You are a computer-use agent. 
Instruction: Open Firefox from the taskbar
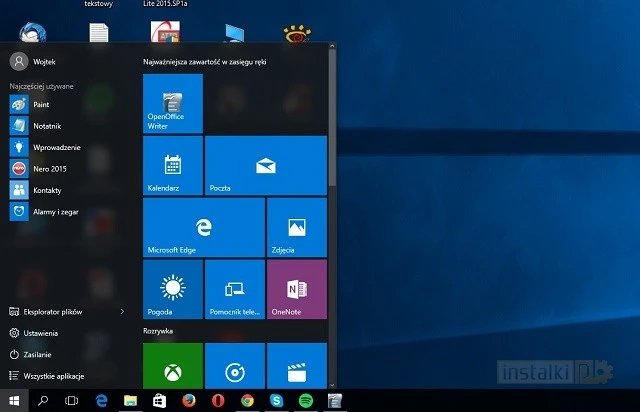pyautogui.click(x=187, y=401)
